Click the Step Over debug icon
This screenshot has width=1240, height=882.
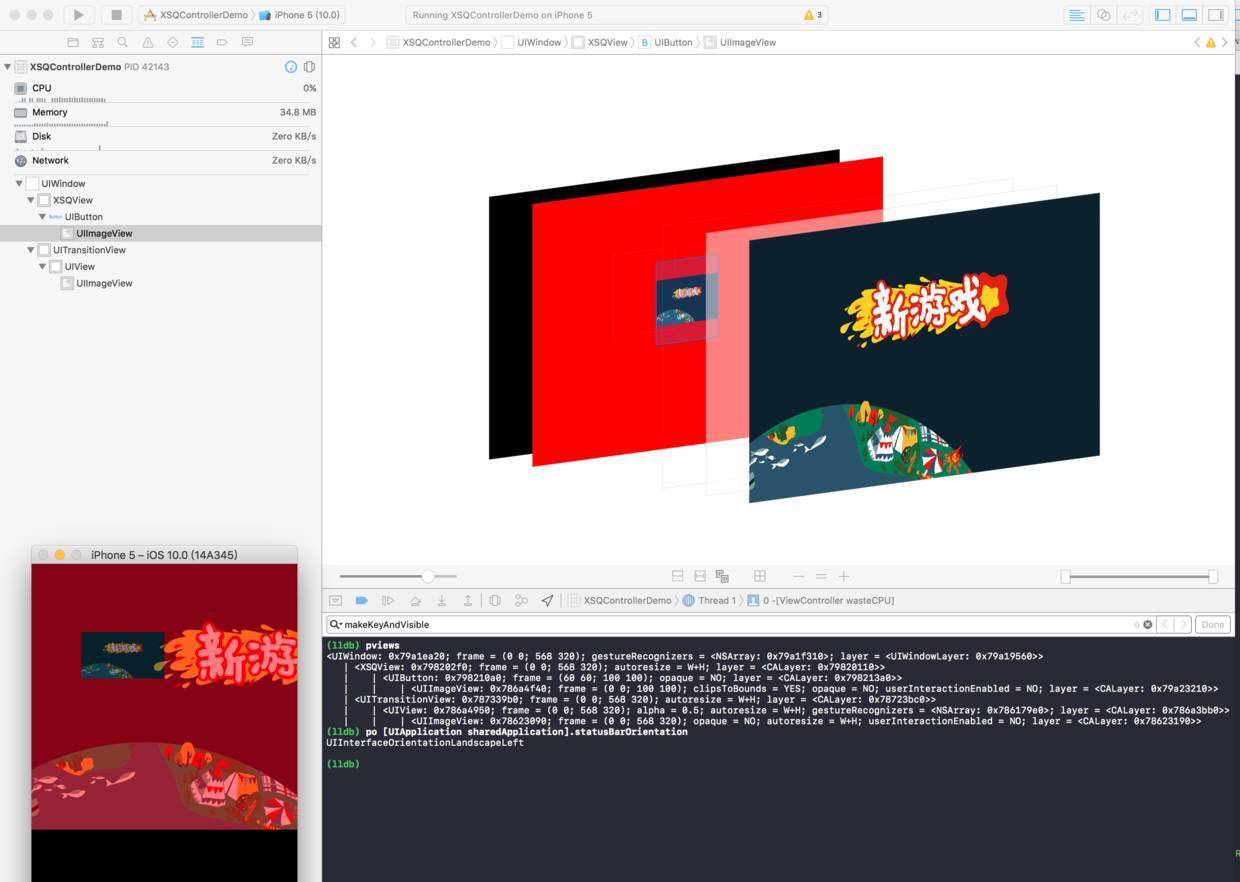point(415,601)
